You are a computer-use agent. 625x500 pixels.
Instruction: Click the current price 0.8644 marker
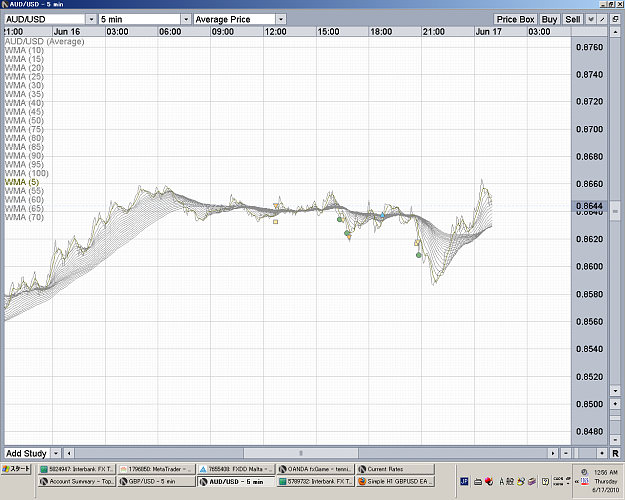590,206
